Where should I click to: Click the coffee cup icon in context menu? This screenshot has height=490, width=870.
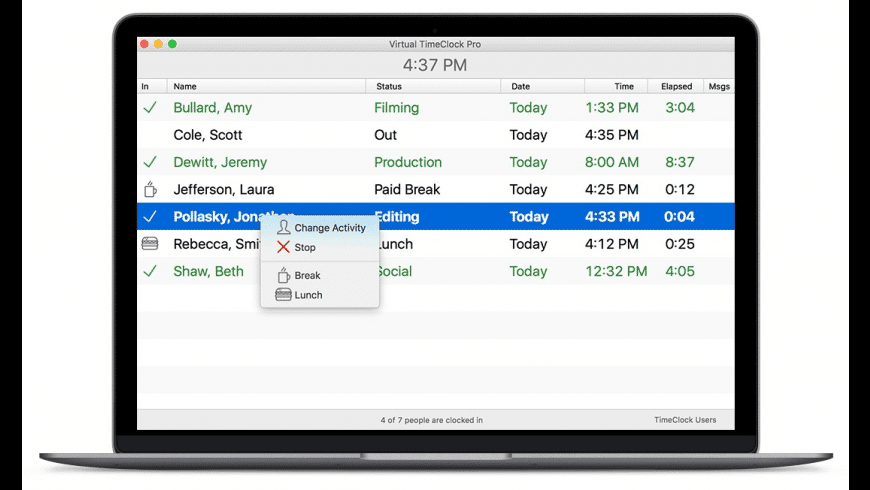click(x=284, y=275)
